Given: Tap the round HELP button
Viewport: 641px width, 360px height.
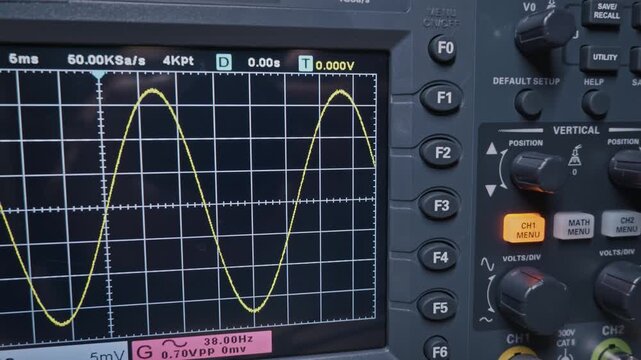Looking at the screenshot, I should click(596, 103).
